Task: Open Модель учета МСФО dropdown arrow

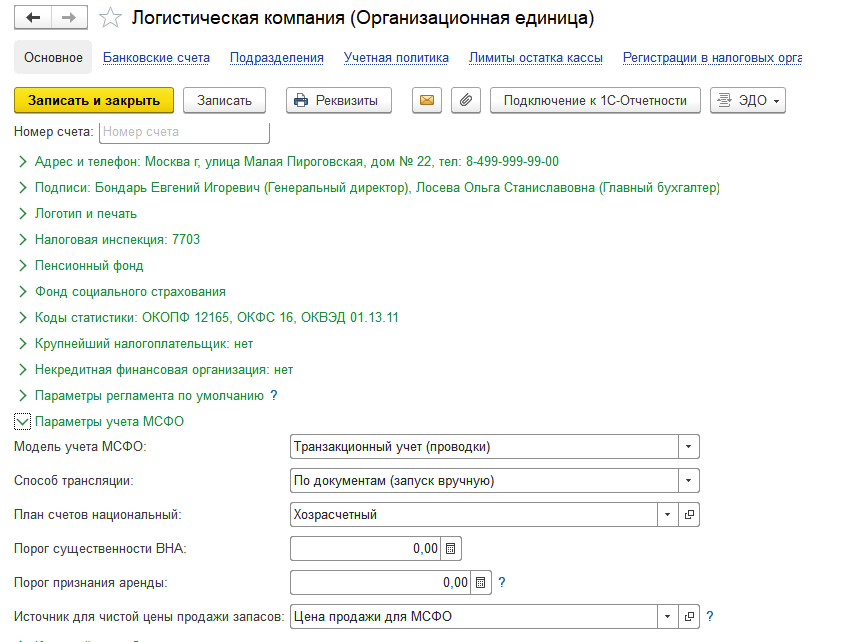Action: click(688, 447)
